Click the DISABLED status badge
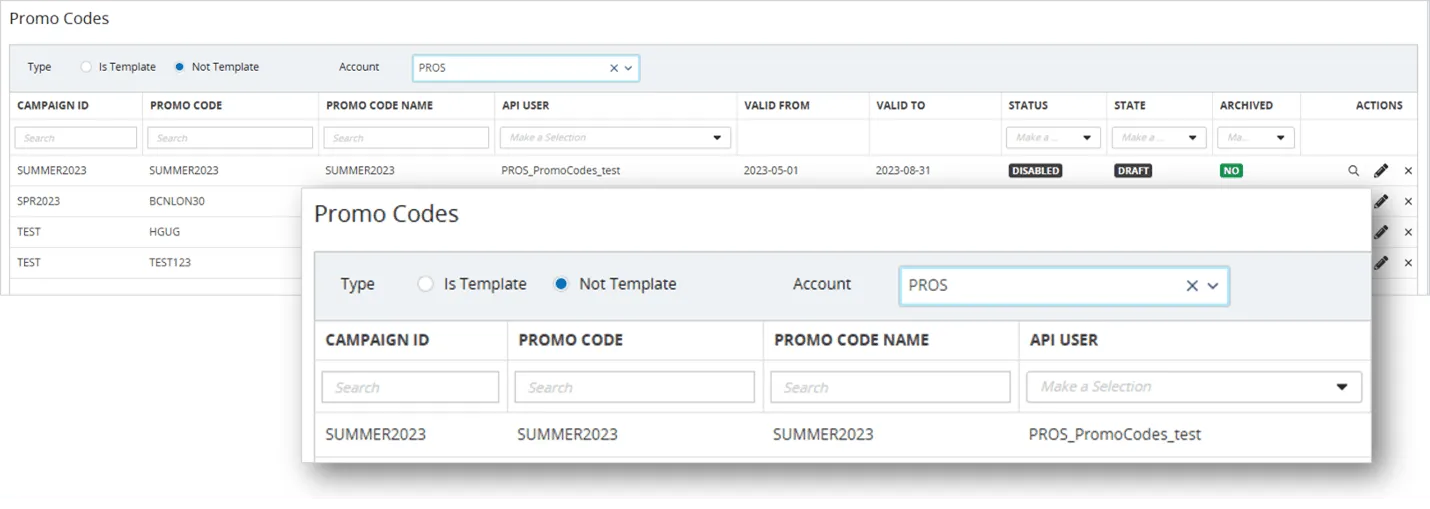This screenshot has width=1430, height=509. click(1035, 171)
